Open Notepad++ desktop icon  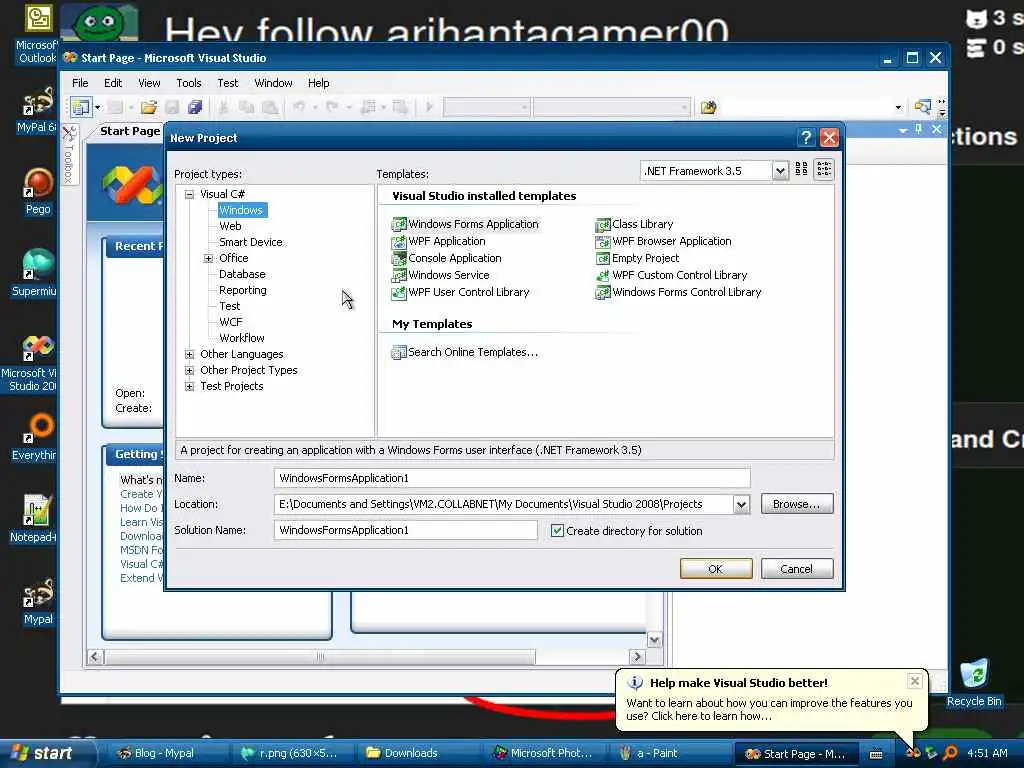(35, 519)
